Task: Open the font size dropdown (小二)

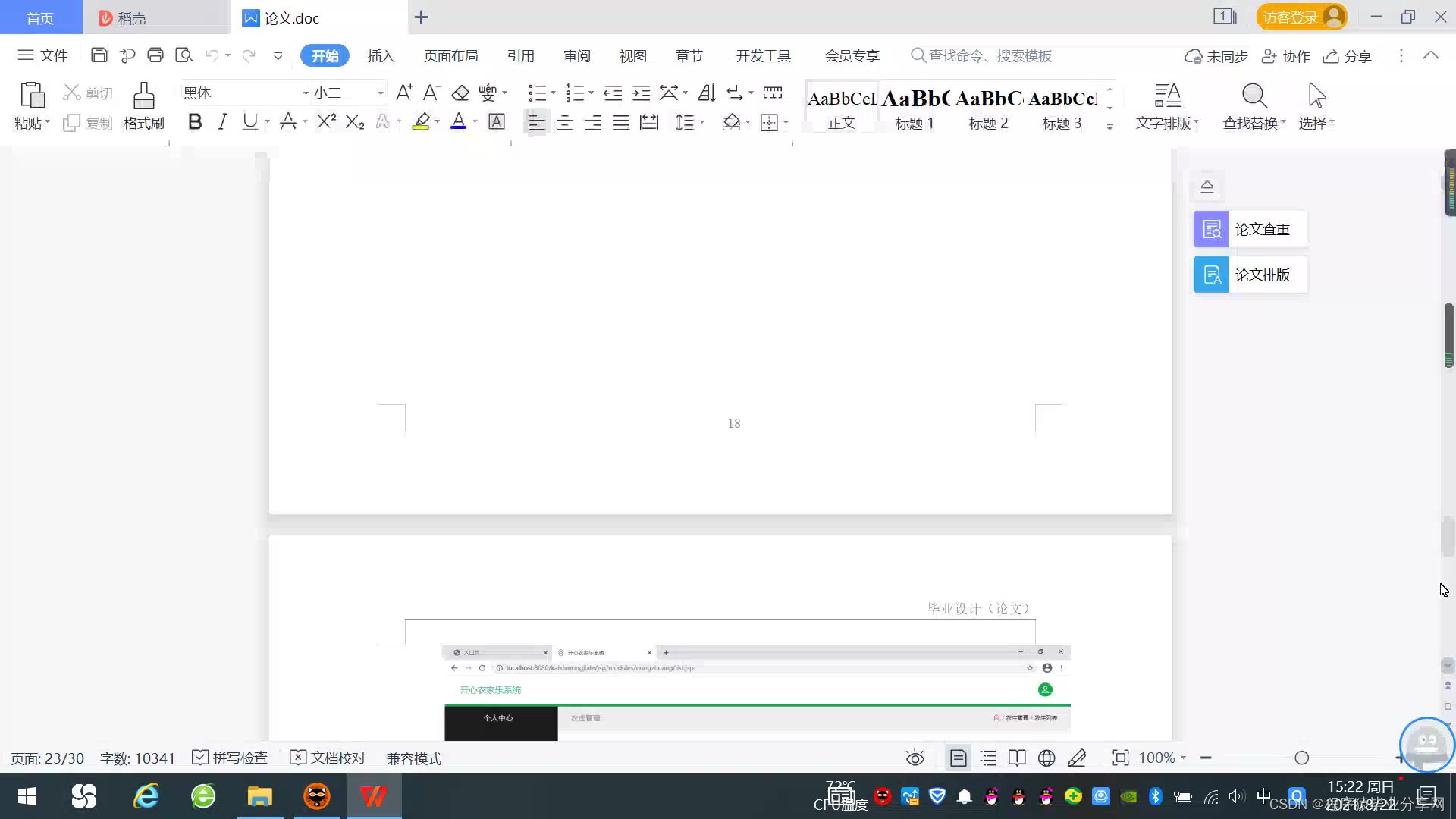Action: pyautogui.click(x=381, y=93)
